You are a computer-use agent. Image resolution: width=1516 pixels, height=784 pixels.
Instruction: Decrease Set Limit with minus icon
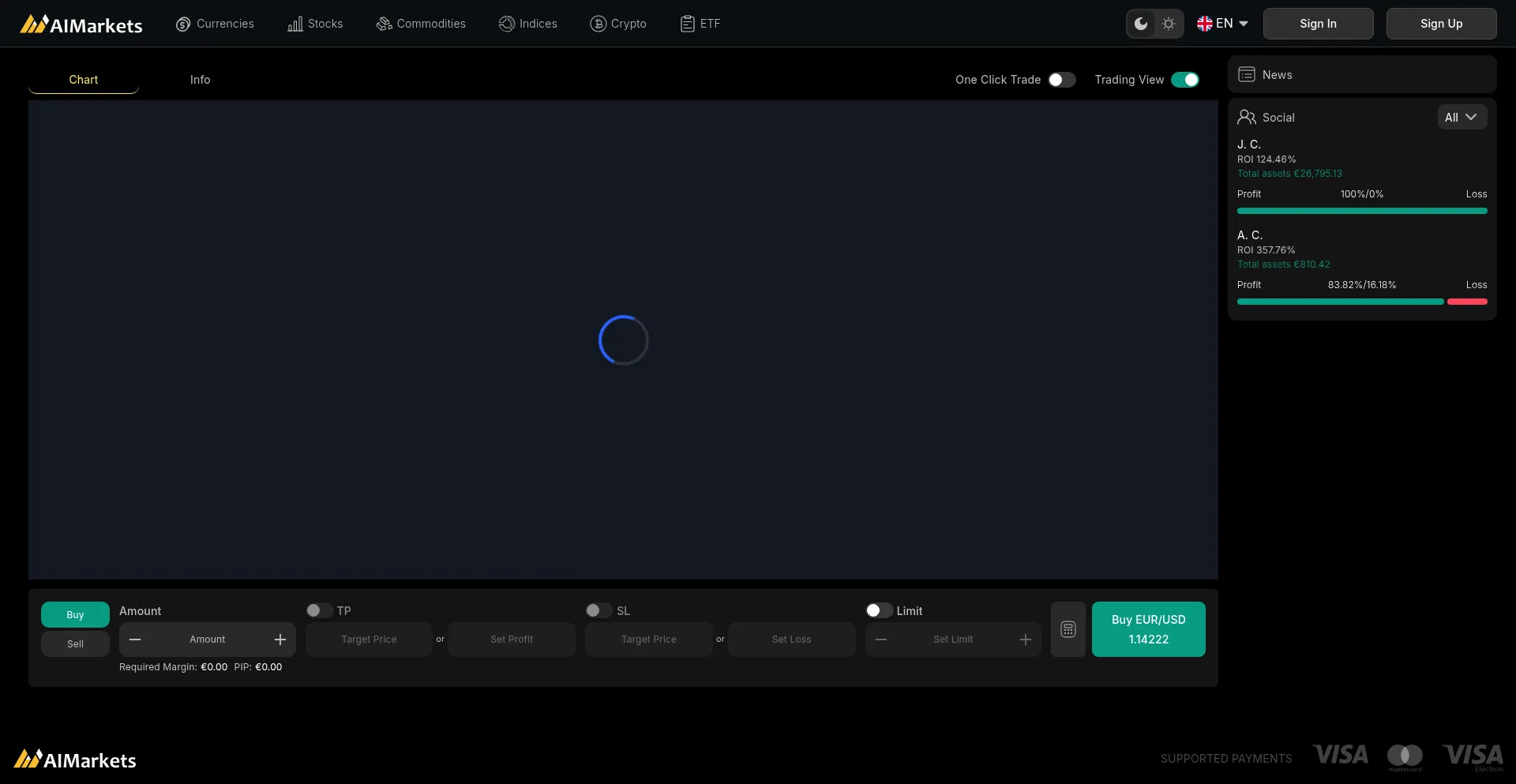pos(881,640)
